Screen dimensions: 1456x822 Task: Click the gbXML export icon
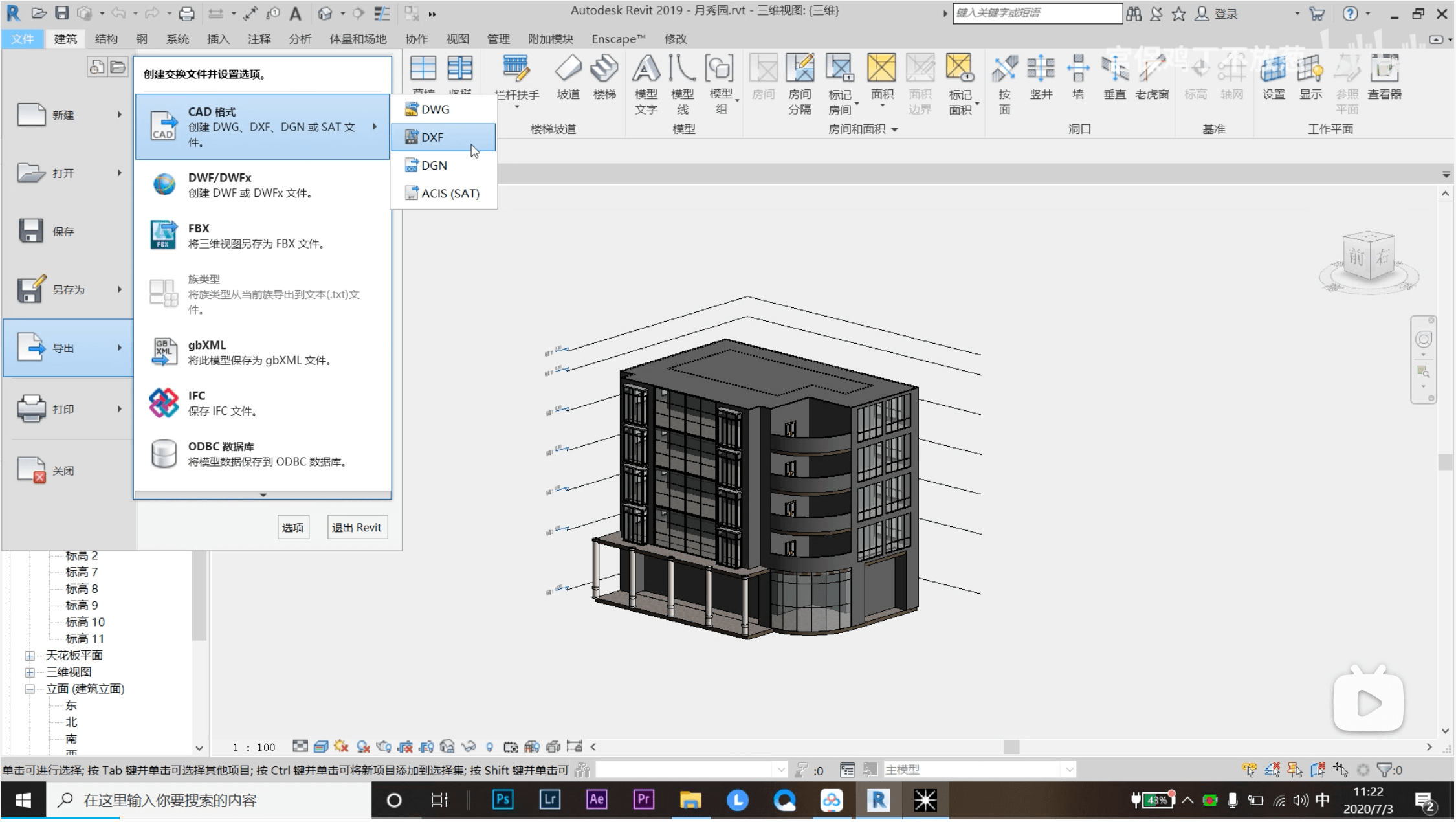[164, 352]
